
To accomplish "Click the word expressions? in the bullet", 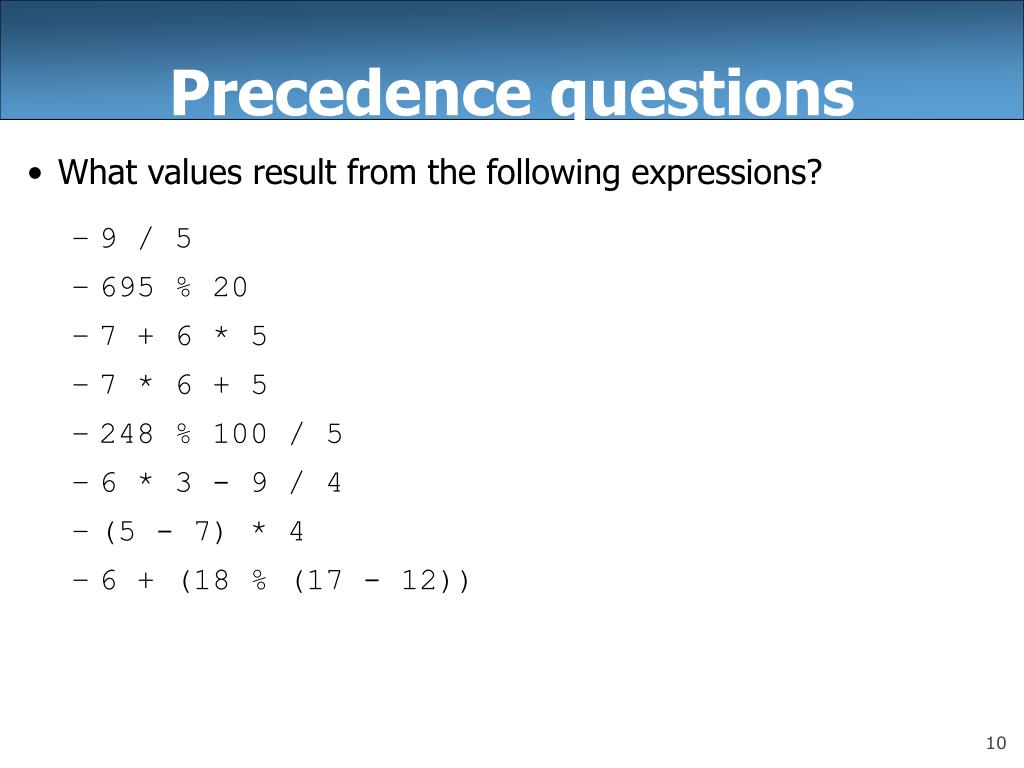I will point(726,172).
